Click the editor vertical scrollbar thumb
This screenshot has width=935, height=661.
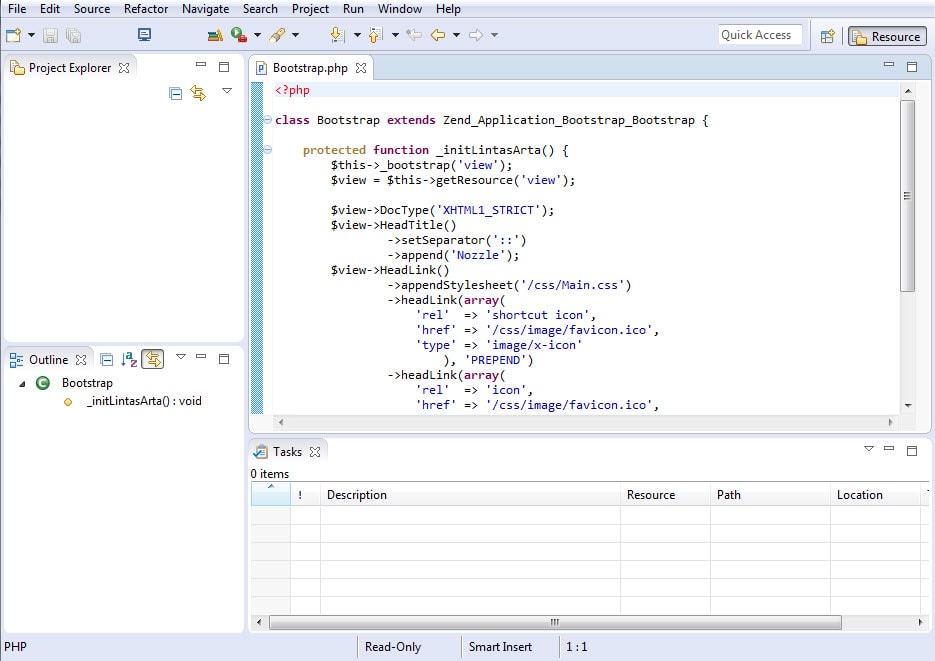(x=908, y=196)
